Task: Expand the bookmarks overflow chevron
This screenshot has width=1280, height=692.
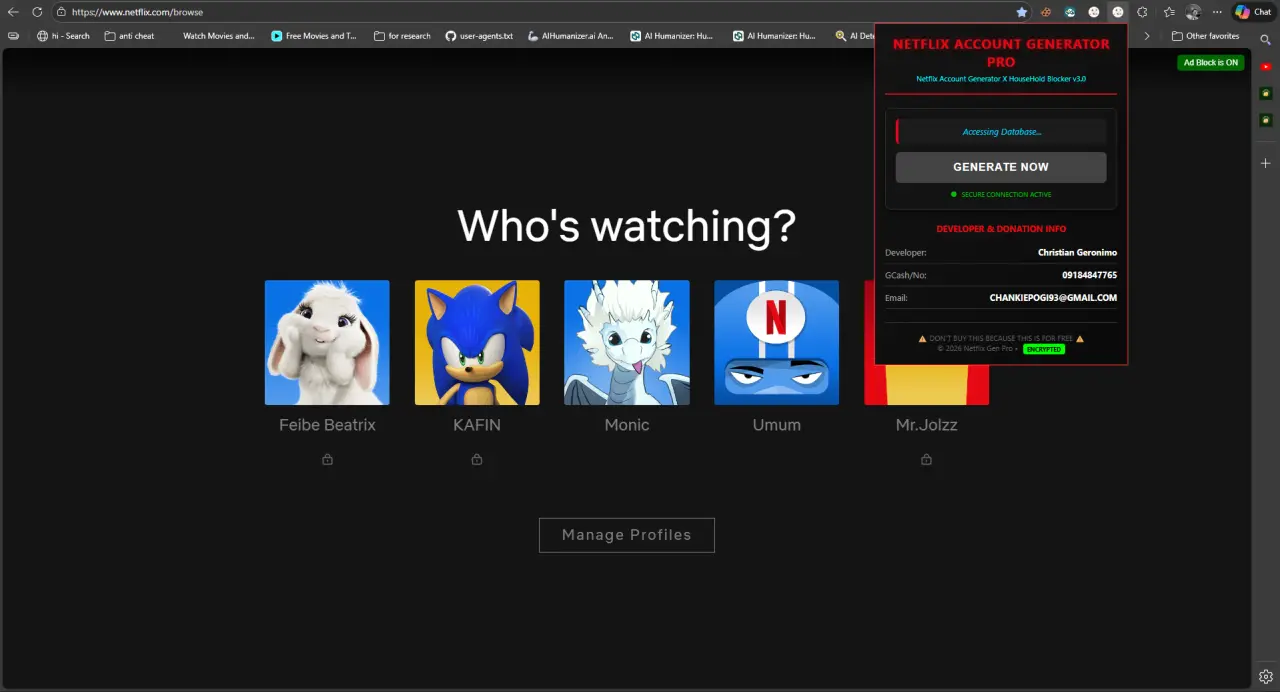Action: pyautogui.click(x=1147, y=36)
